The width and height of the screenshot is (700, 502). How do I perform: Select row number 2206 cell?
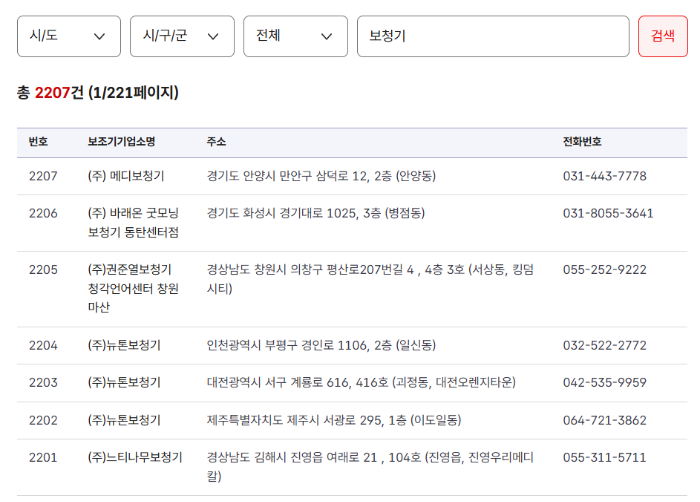(x=43, y=213)
